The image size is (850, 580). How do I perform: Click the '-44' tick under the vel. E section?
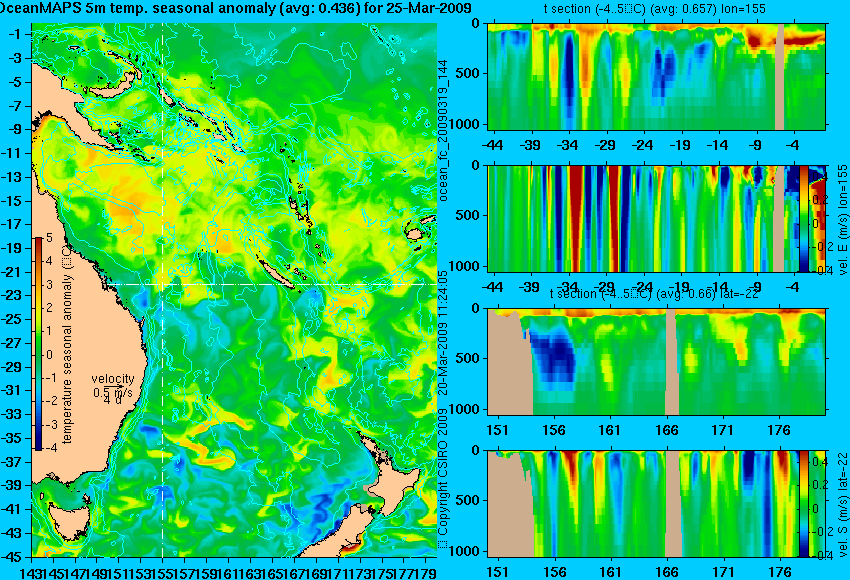click(x=492, y=287)
